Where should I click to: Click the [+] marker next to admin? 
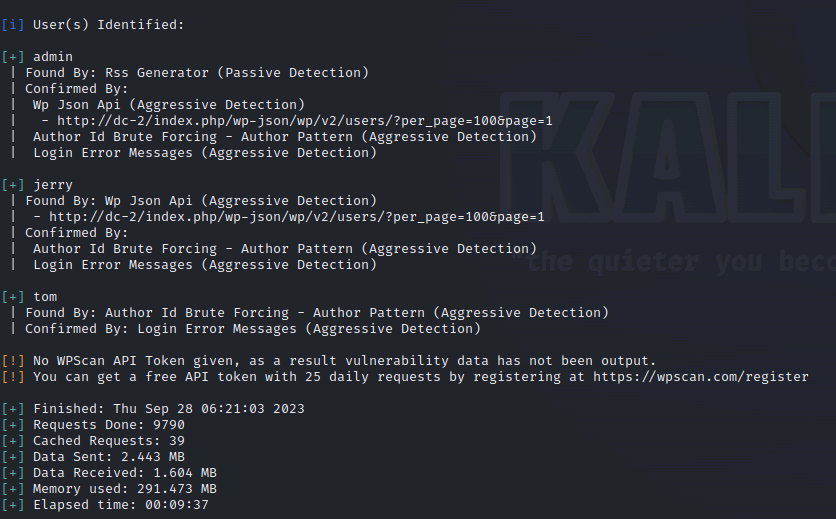coord(13,56)
